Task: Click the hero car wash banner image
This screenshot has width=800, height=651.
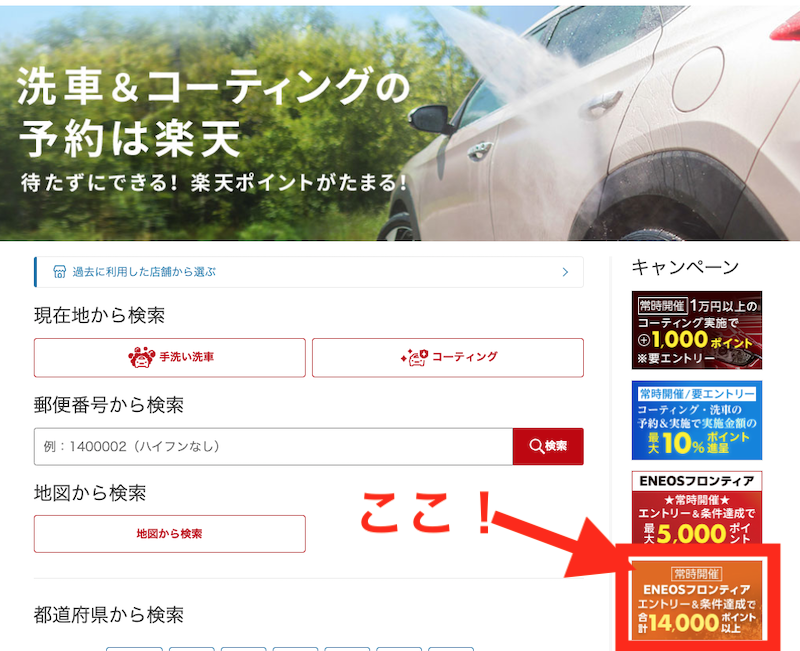Action: pos(400,122)
